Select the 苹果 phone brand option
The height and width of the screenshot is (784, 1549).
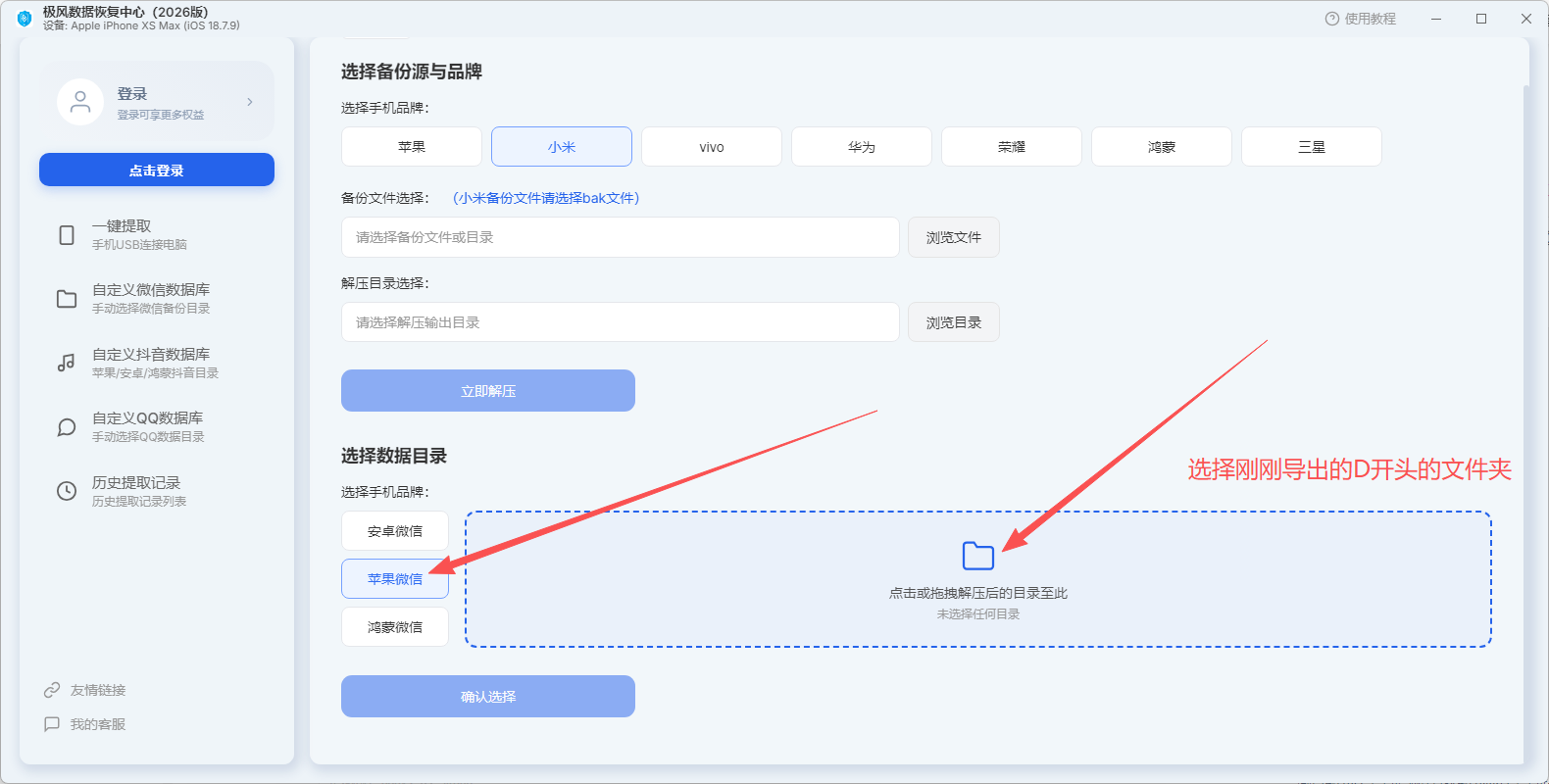pos(412,147)
